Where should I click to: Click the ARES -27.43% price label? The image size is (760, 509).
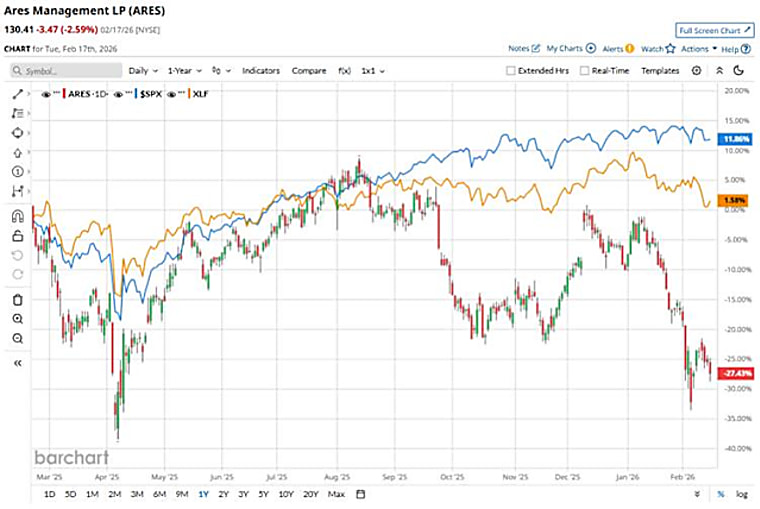pyautogui.click(x=737, y=373)
